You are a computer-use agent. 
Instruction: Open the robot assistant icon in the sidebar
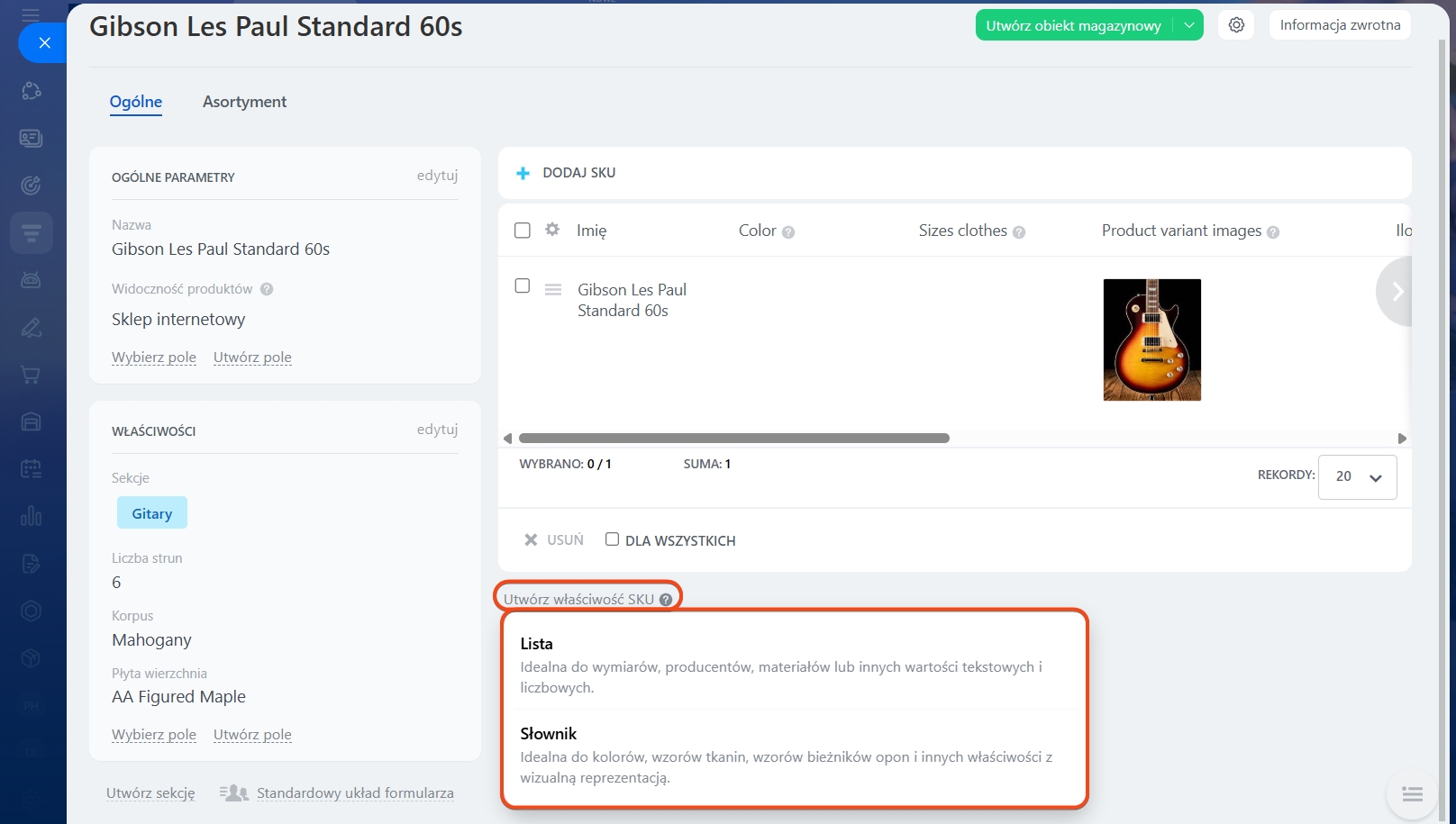[x=31, y=280]
